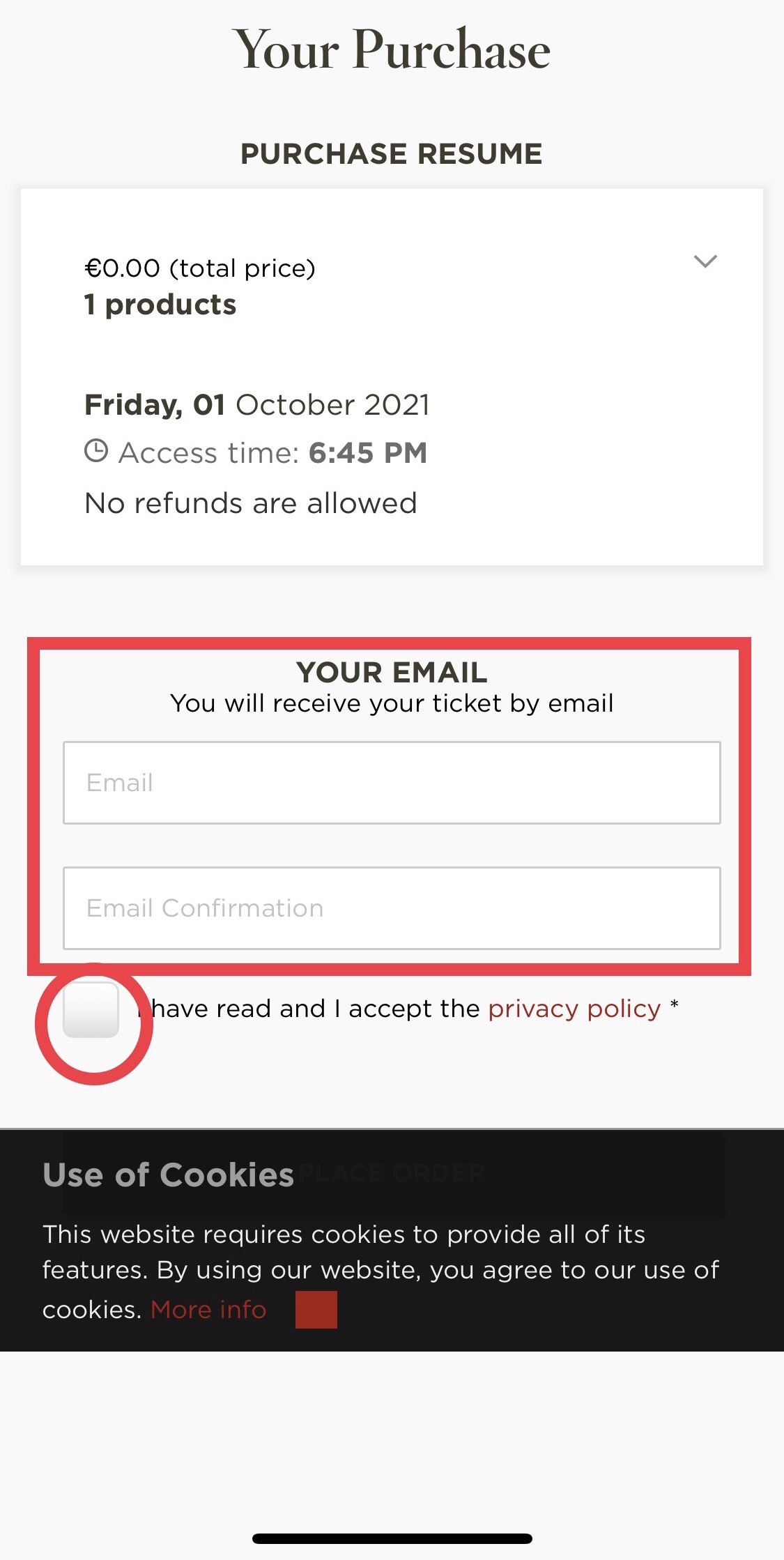Open the cookies More info link

coord(208,1310)
